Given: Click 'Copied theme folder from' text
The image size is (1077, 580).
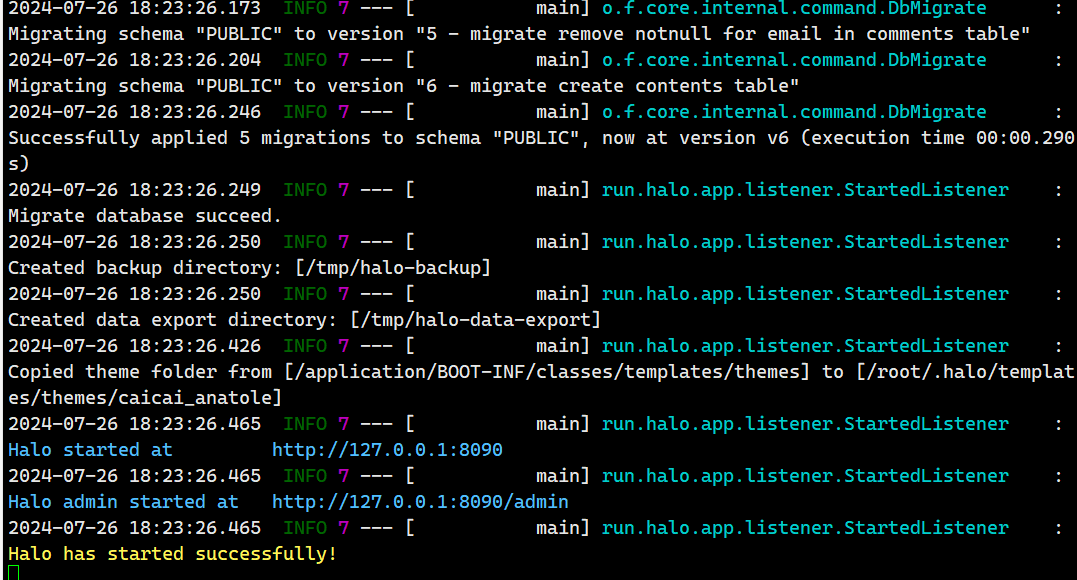Looking at the screenshot, I should coord(139,372).
